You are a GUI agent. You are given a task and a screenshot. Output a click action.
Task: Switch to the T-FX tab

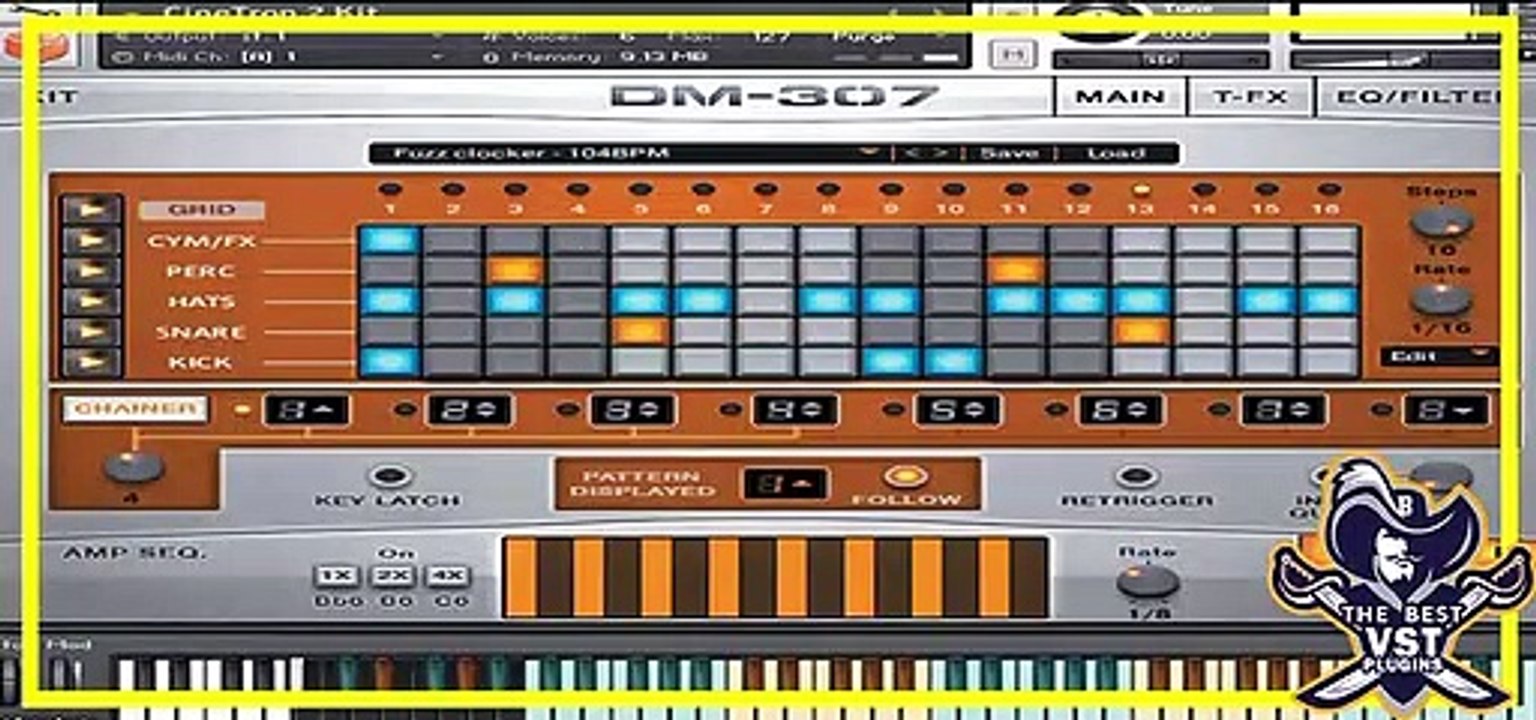click(x=1248, y=97)
